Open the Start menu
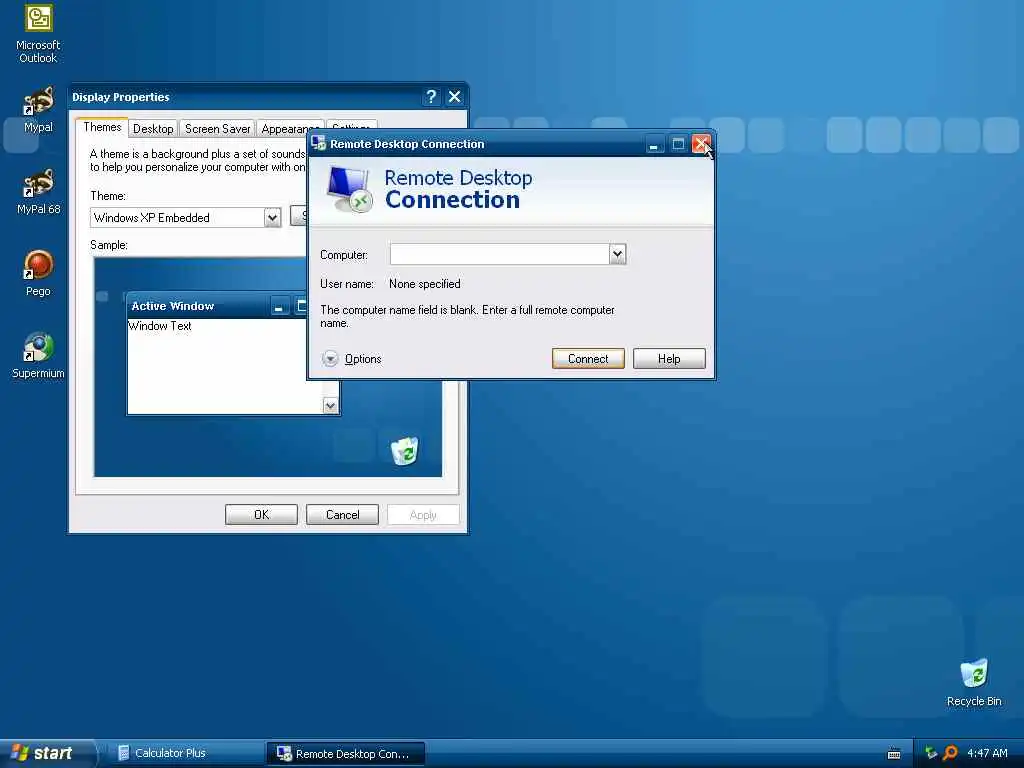1024x768 pixels. [47, 753]
